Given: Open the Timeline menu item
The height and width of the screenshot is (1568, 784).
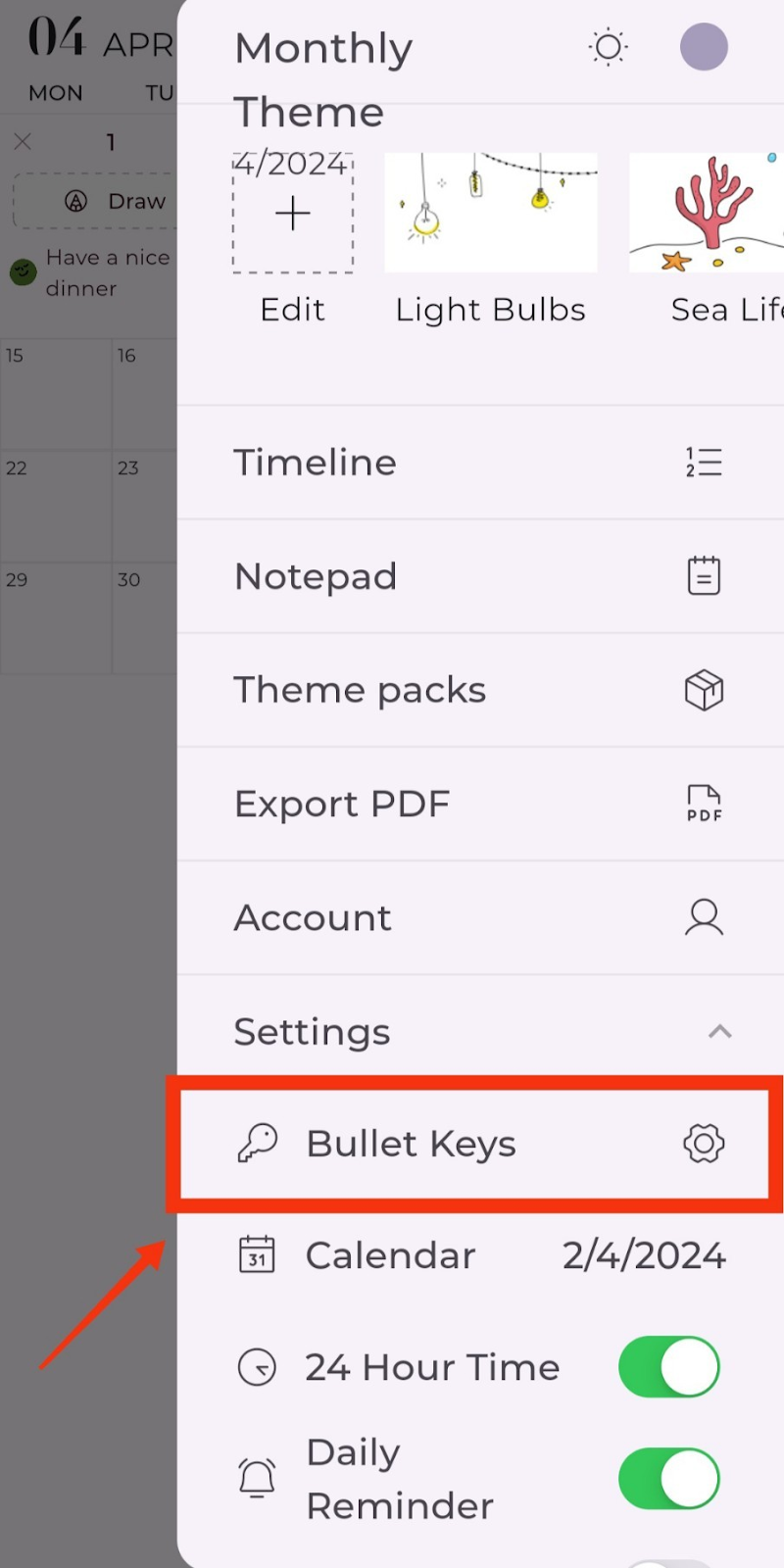Looking at the screenshot, I should click(x=480, y=463).
